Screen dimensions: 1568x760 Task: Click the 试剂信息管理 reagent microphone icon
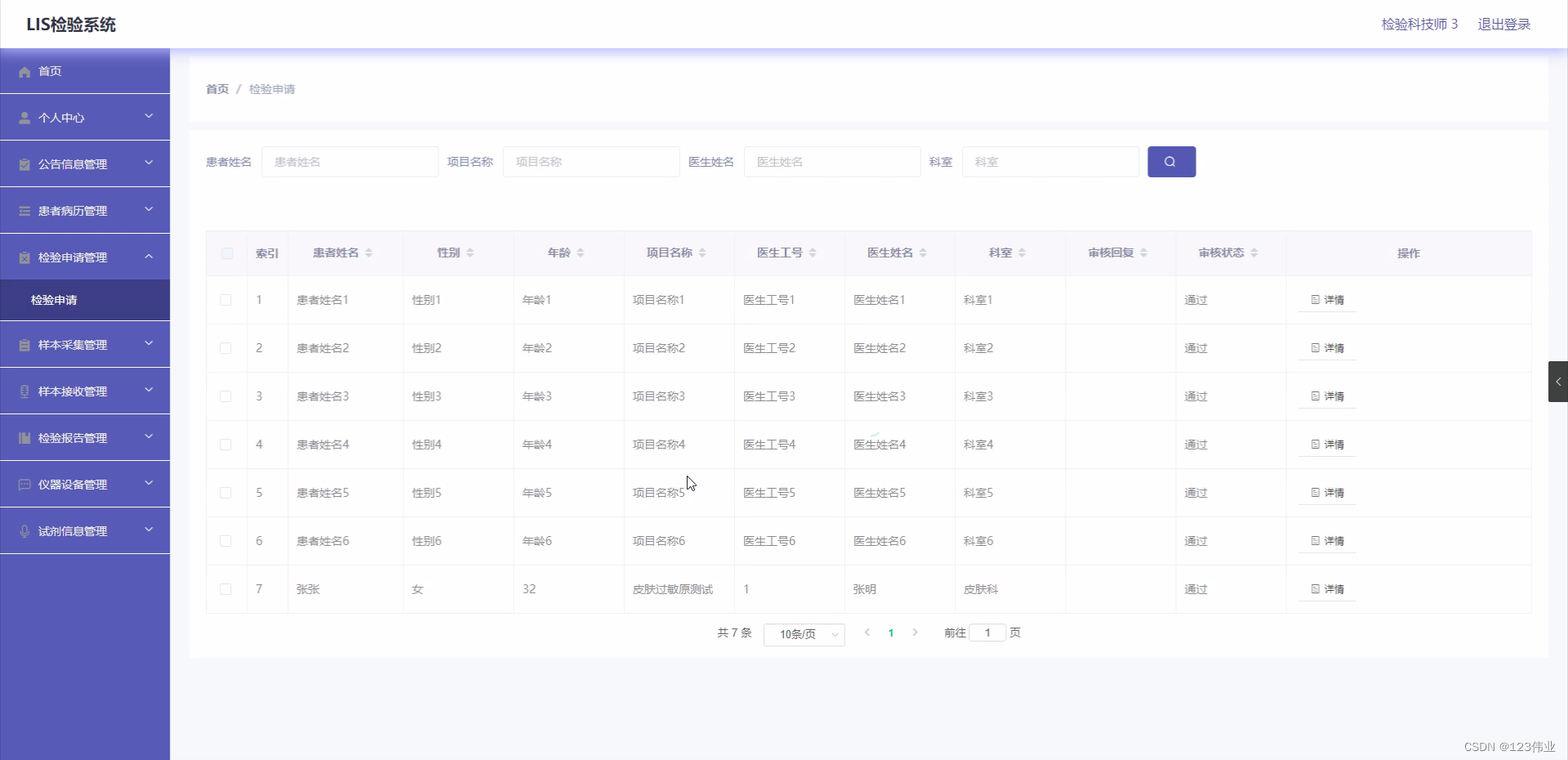(24, 530)
